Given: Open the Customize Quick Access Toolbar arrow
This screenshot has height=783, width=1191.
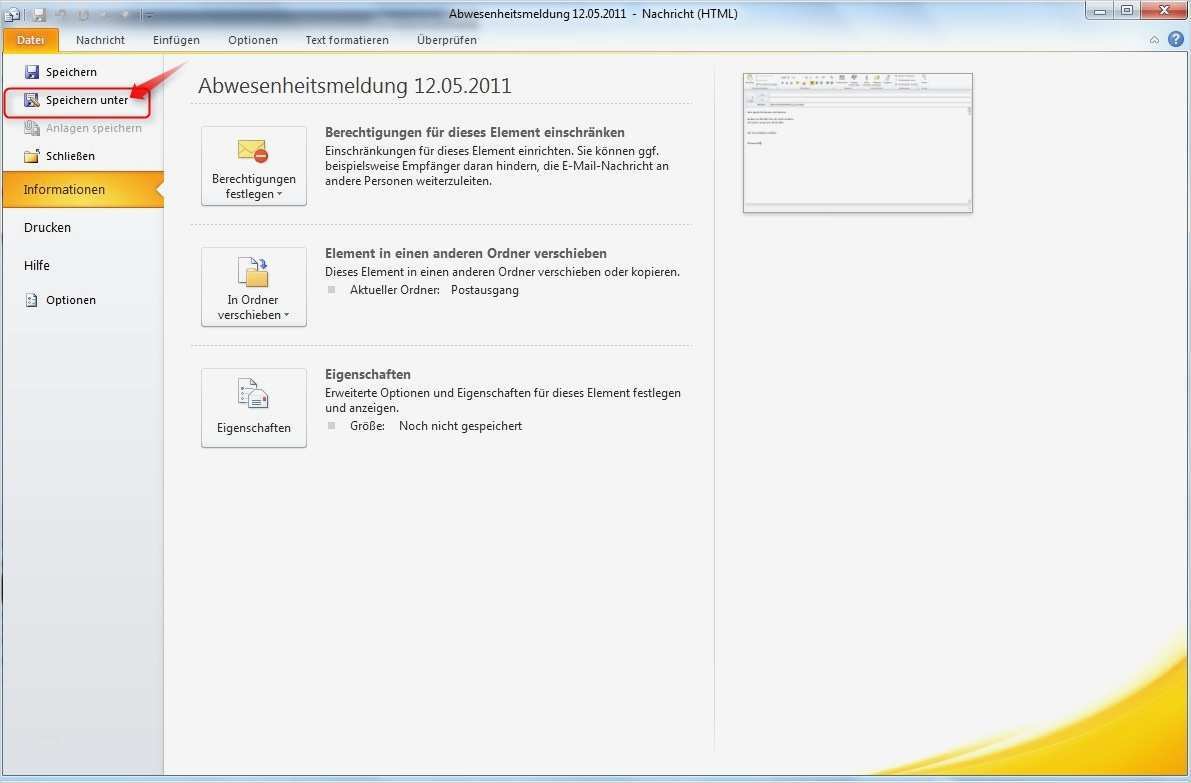Looking at the screenshot, I should pos(148,14).
